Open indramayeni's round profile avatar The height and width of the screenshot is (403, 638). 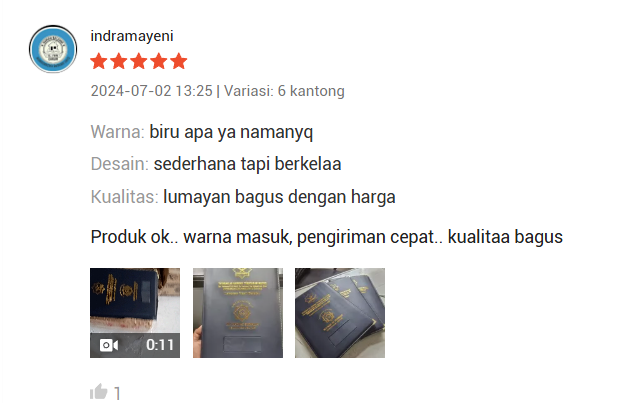point(53,49)
